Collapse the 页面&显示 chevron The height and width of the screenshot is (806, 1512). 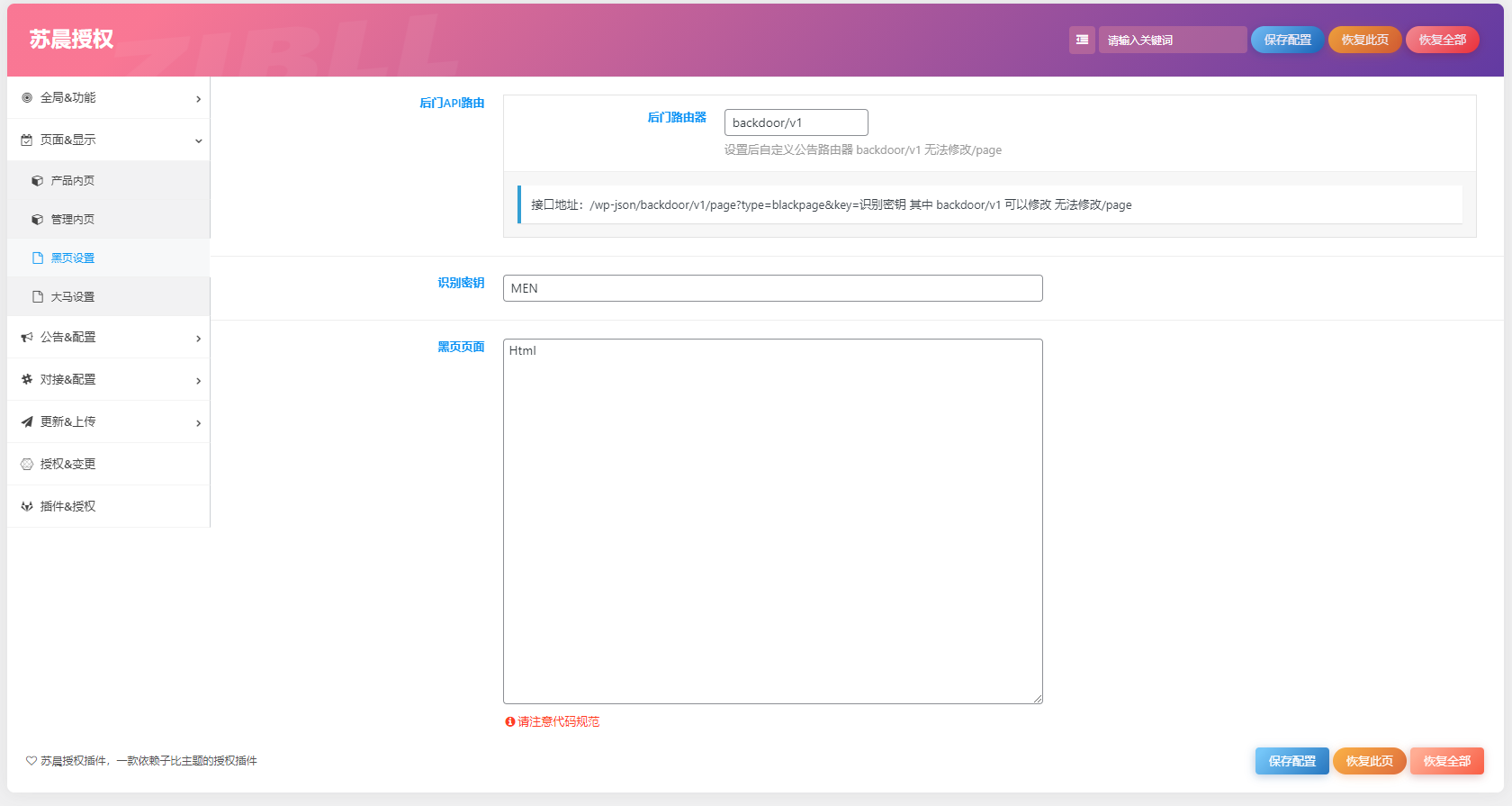coord(198,141)
